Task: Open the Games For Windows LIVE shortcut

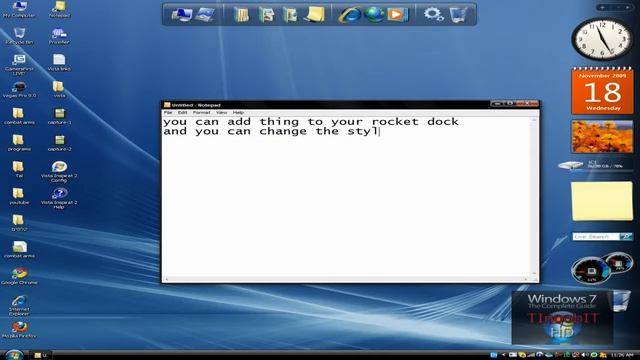Action: 19,64
